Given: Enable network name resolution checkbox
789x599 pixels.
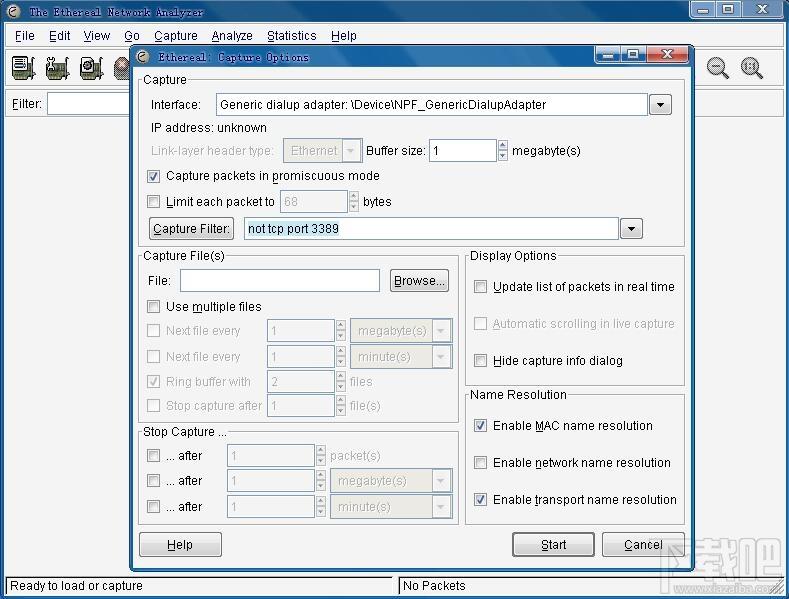Looking at the screenshot, I should point(481,463).
